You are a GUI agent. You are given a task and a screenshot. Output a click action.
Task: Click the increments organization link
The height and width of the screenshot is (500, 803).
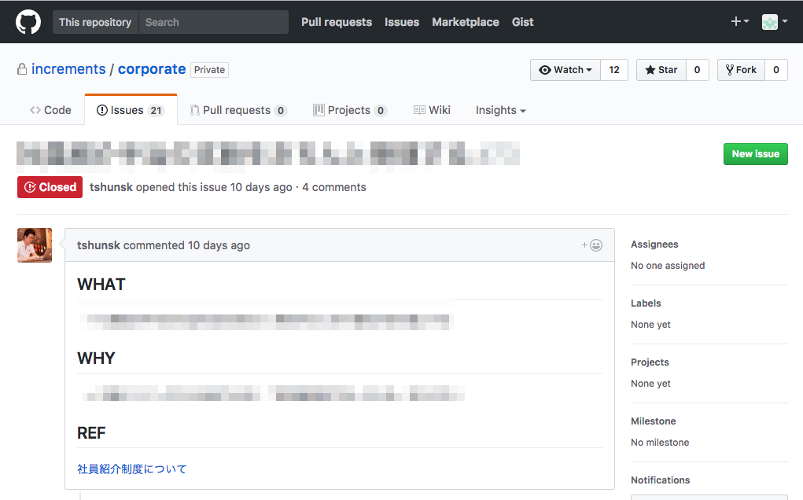point(68,69)
